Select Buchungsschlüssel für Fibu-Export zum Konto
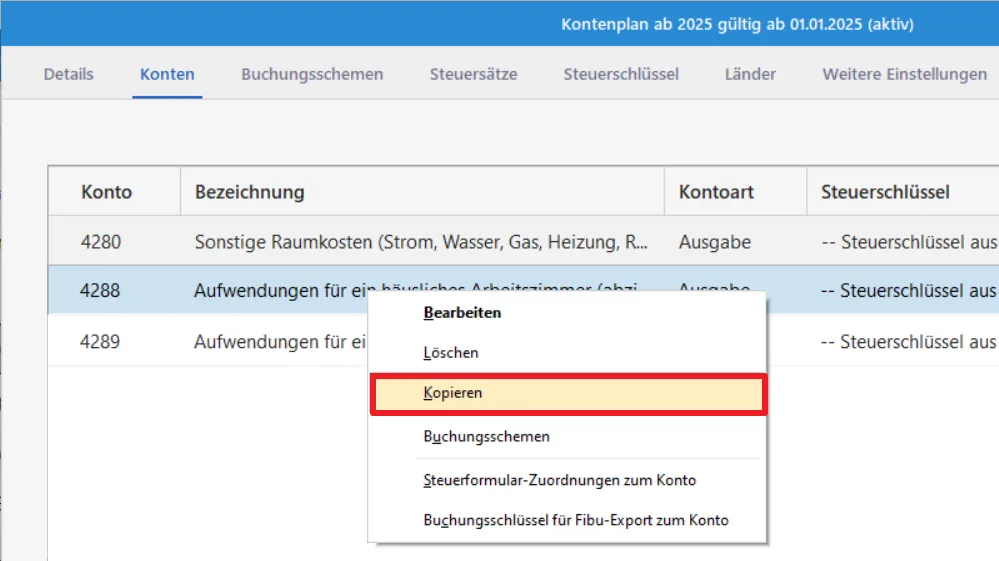This screenshot has width=999, height=561. 575,520
